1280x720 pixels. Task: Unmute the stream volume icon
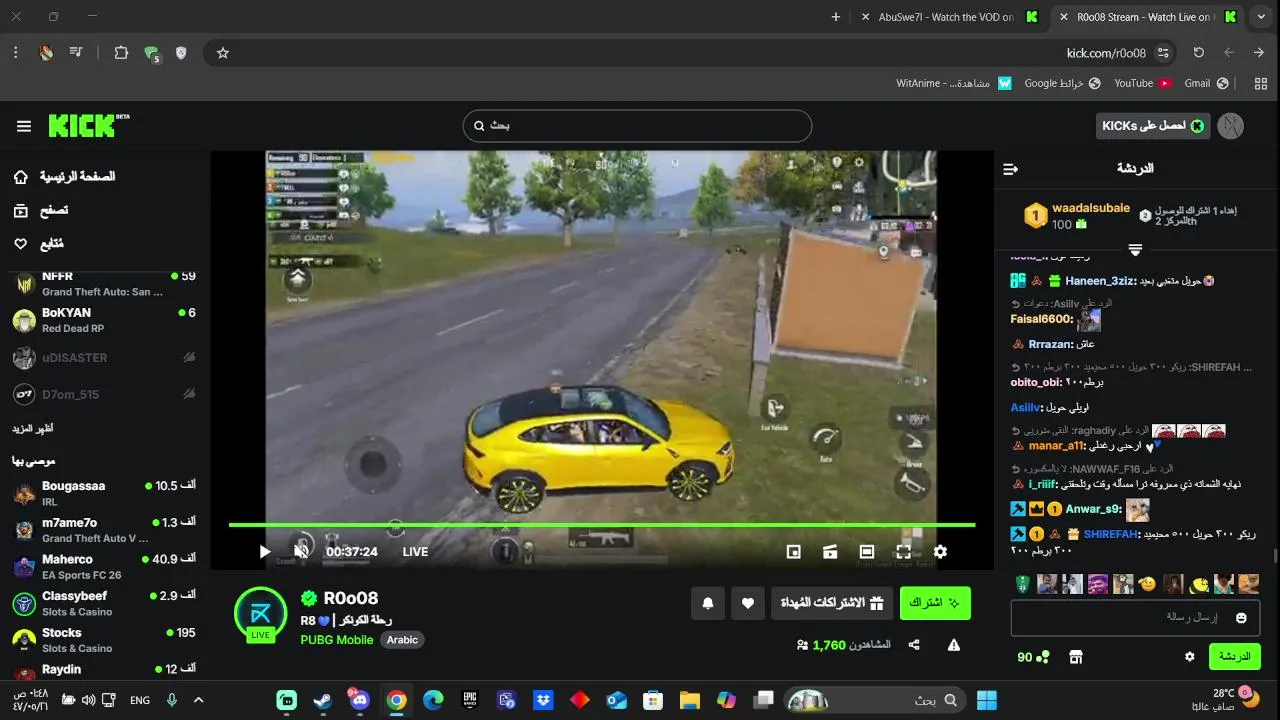pos(301,551)
